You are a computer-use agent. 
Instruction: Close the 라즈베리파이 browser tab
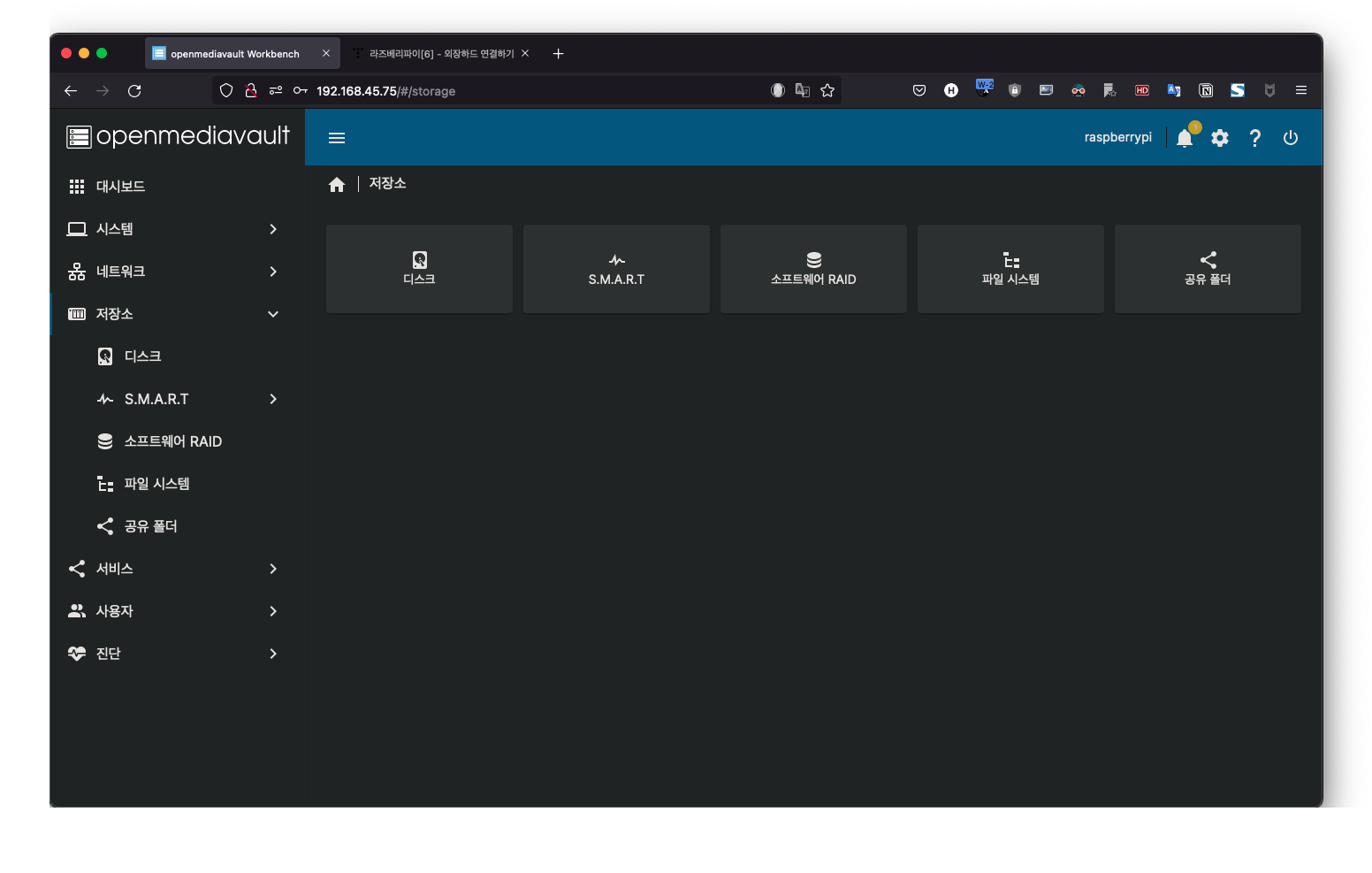[525, 53]
